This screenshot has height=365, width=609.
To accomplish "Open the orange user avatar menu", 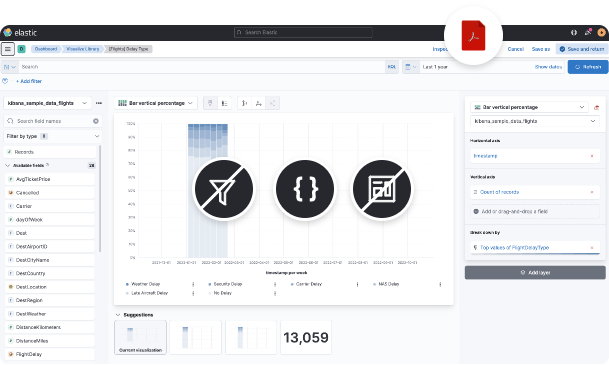I will [601, 33].
